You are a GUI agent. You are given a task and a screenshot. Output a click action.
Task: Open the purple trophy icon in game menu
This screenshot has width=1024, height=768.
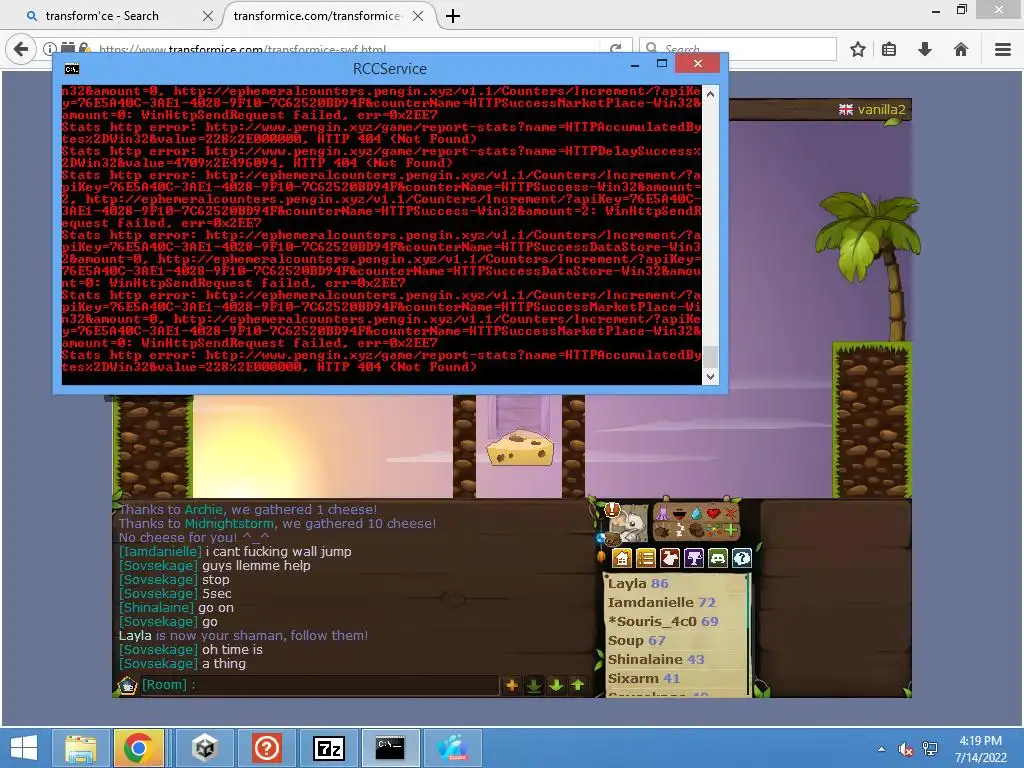[x=694, y=558]
